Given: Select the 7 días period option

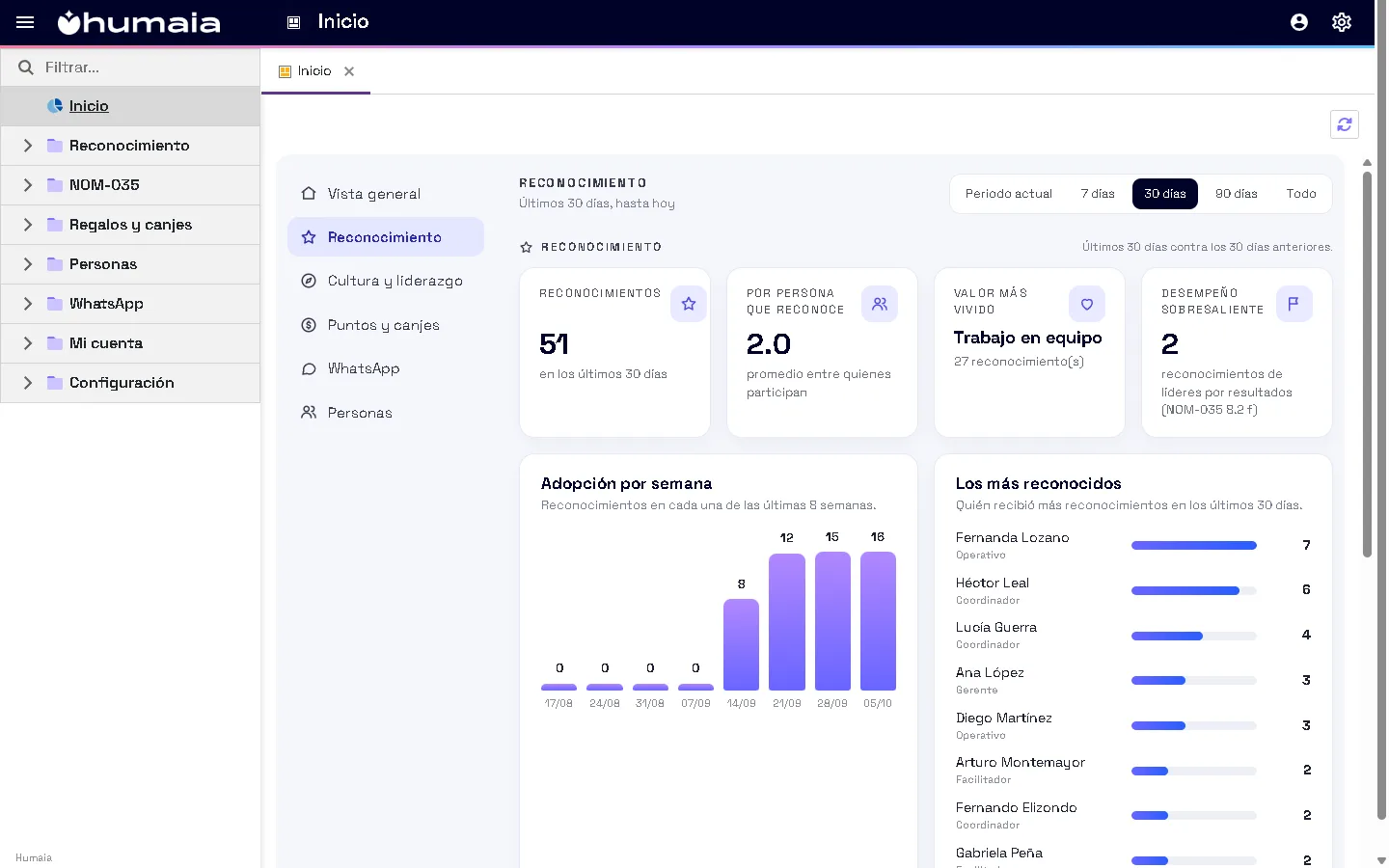Looking at the screenshot, I should tap(1098, 194).
